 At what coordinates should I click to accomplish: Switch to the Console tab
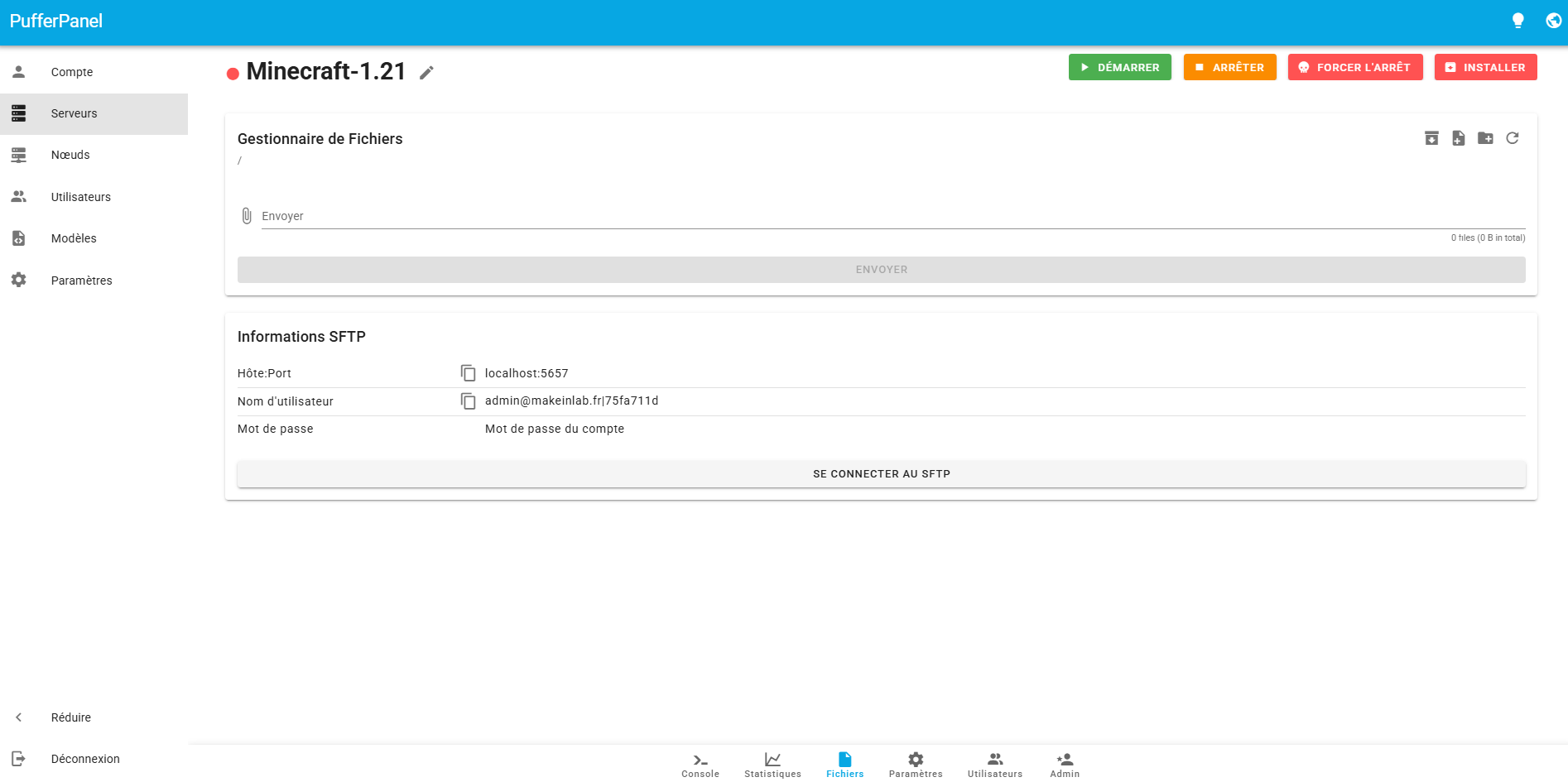(700, 765)
